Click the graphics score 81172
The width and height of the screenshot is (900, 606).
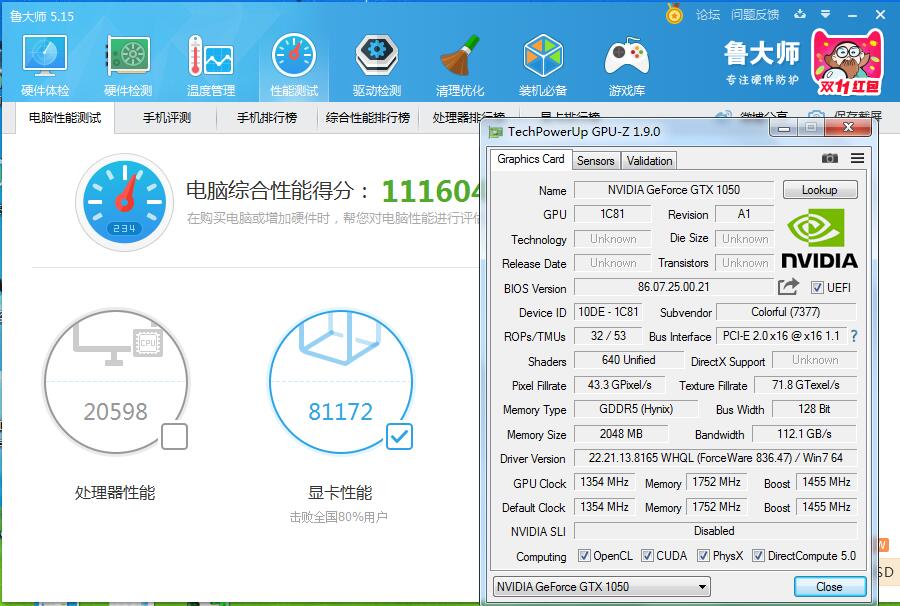340,411
